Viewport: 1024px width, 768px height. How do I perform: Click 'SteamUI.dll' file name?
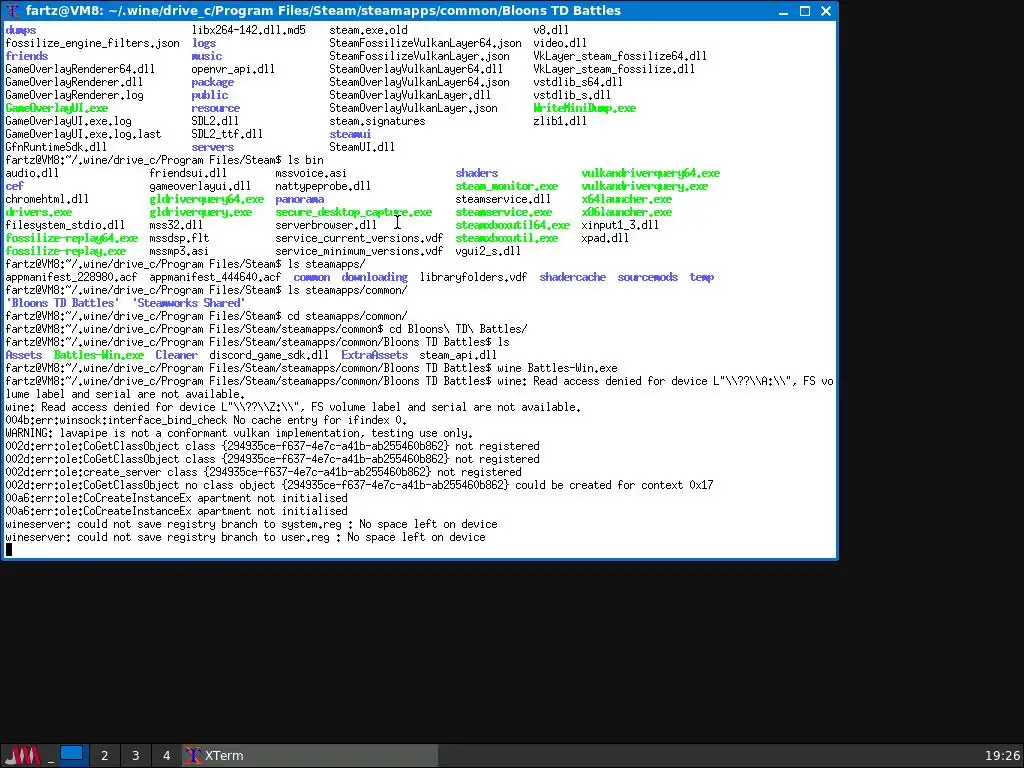tap(362, 148)
